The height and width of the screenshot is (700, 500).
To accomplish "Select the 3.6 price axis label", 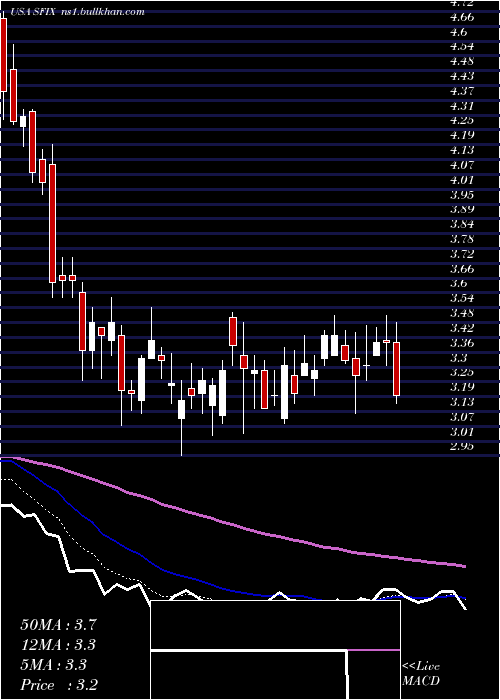I will 458,283.
